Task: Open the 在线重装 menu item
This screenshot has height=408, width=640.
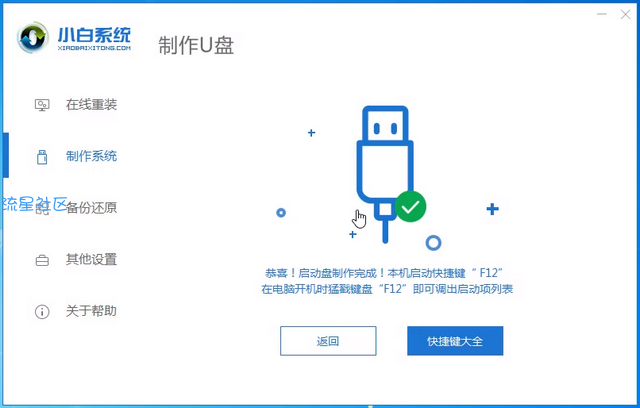Action: (x=91, y=105)
